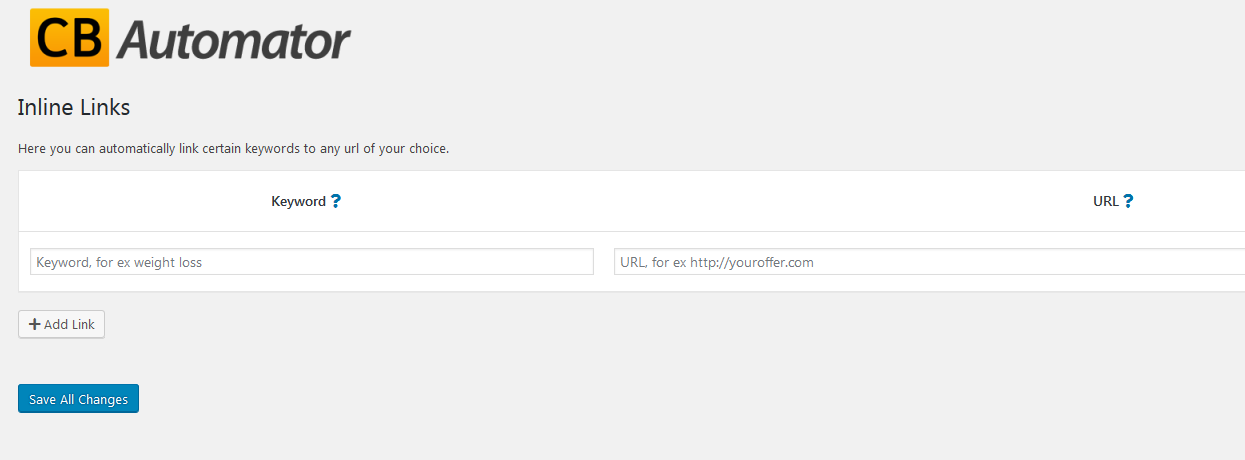Click the Keyword column help question mark
The image size is (1245, 460).
click(x=336, y=201)
